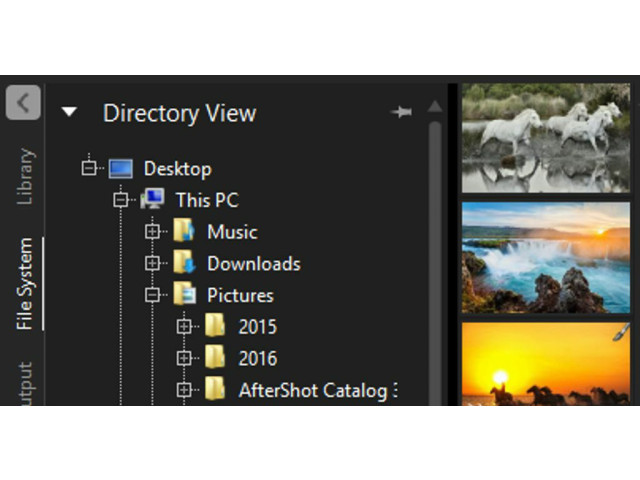The height and width of the screenshot is (480, 640).
Task: Click the Directory View heading
Action: 180,113
